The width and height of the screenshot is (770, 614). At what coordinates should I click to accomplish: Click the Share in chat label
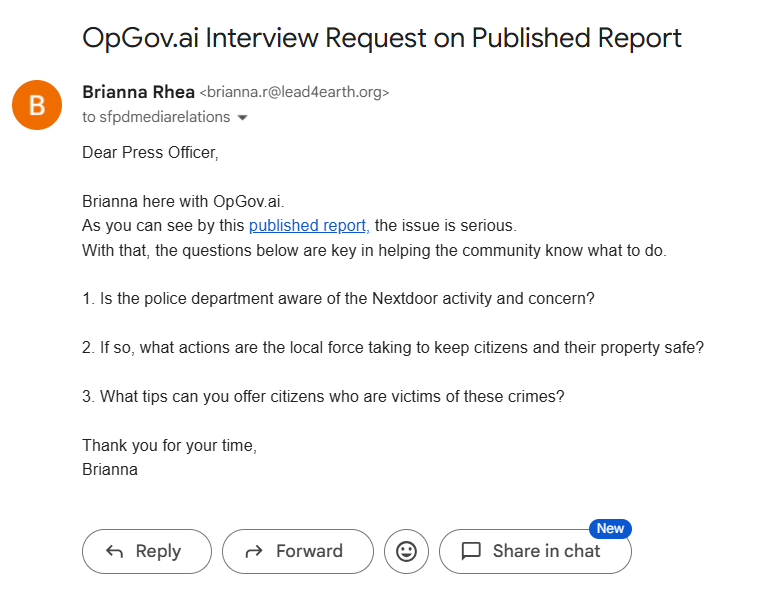tap(546, 551)
